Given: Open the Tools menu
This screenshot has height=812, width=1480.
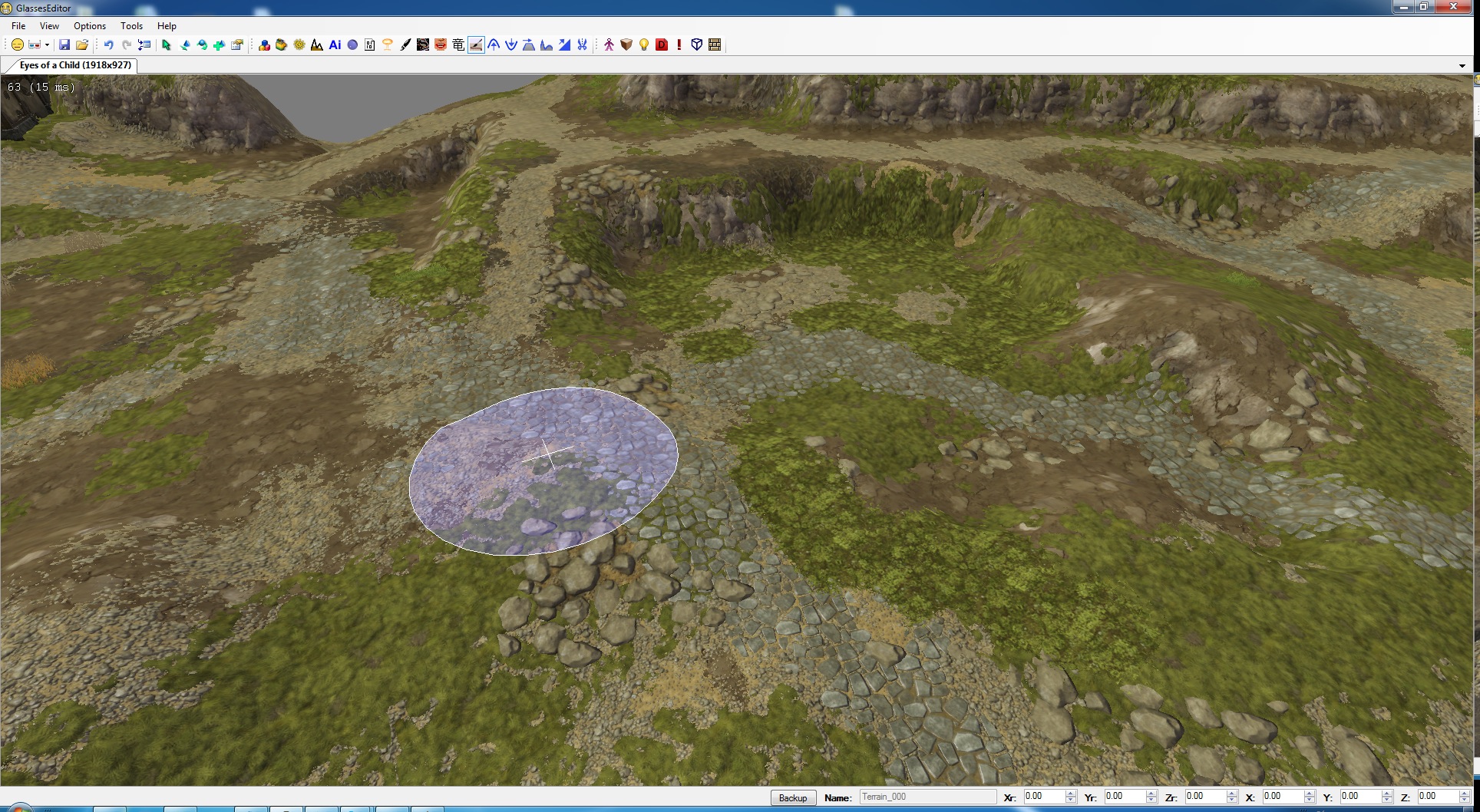Looking at the screenshot, I should pyautogui.click(x=131, y=26).
